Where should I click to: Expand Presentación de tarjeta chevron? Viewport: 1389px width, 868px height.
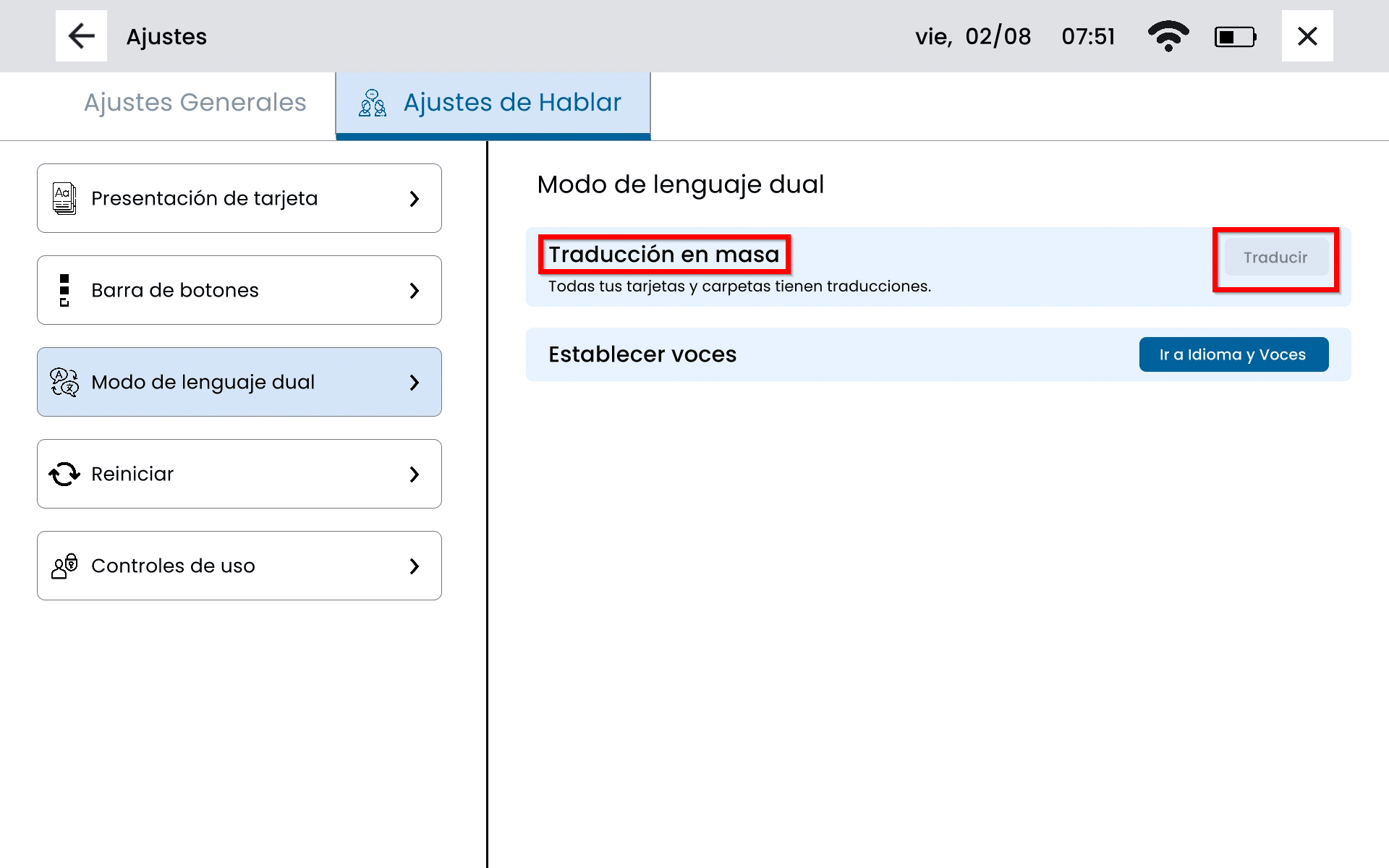click(414, 198)
